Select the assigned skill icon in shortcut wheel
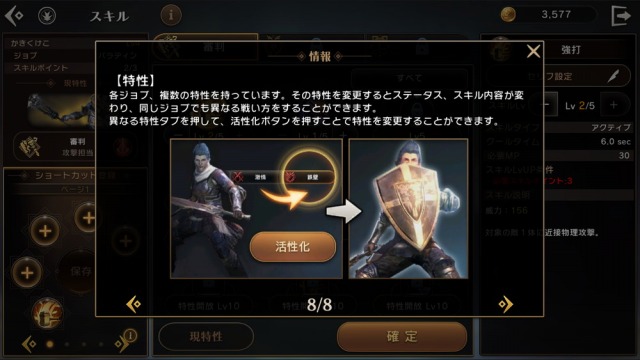 (47, 313)
